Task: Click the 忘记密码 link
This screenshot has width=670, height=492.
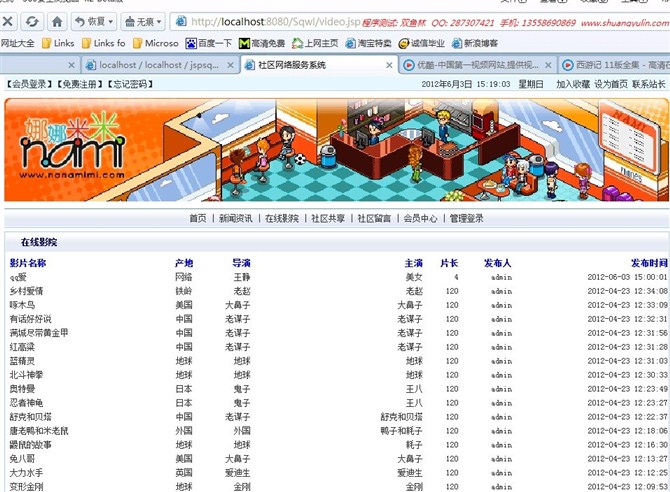Action: click(130, 84)
